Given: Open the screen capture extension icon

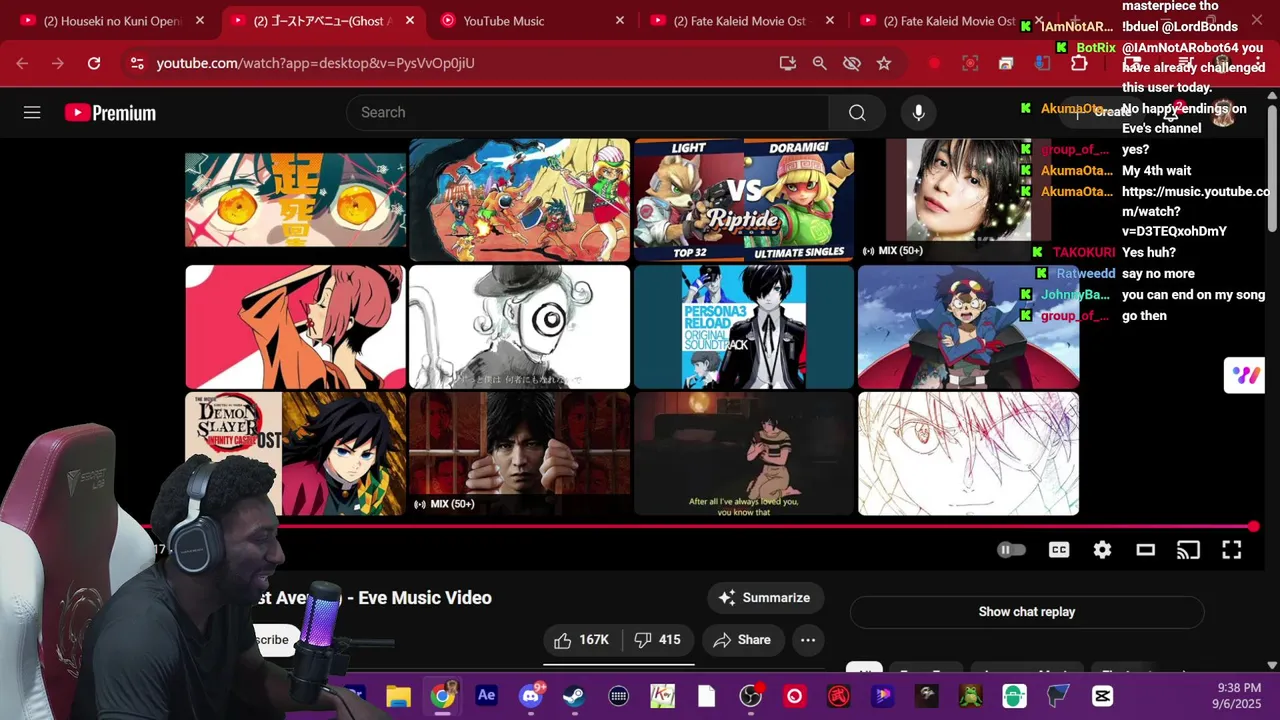Looking at the screenshot, I should pyautogui.click(x=970, y=63).
